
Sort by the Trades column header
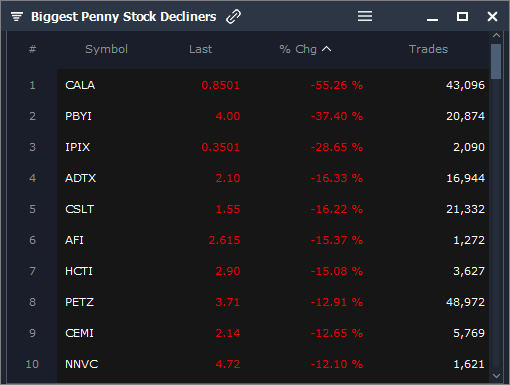(x=428, y=49)
